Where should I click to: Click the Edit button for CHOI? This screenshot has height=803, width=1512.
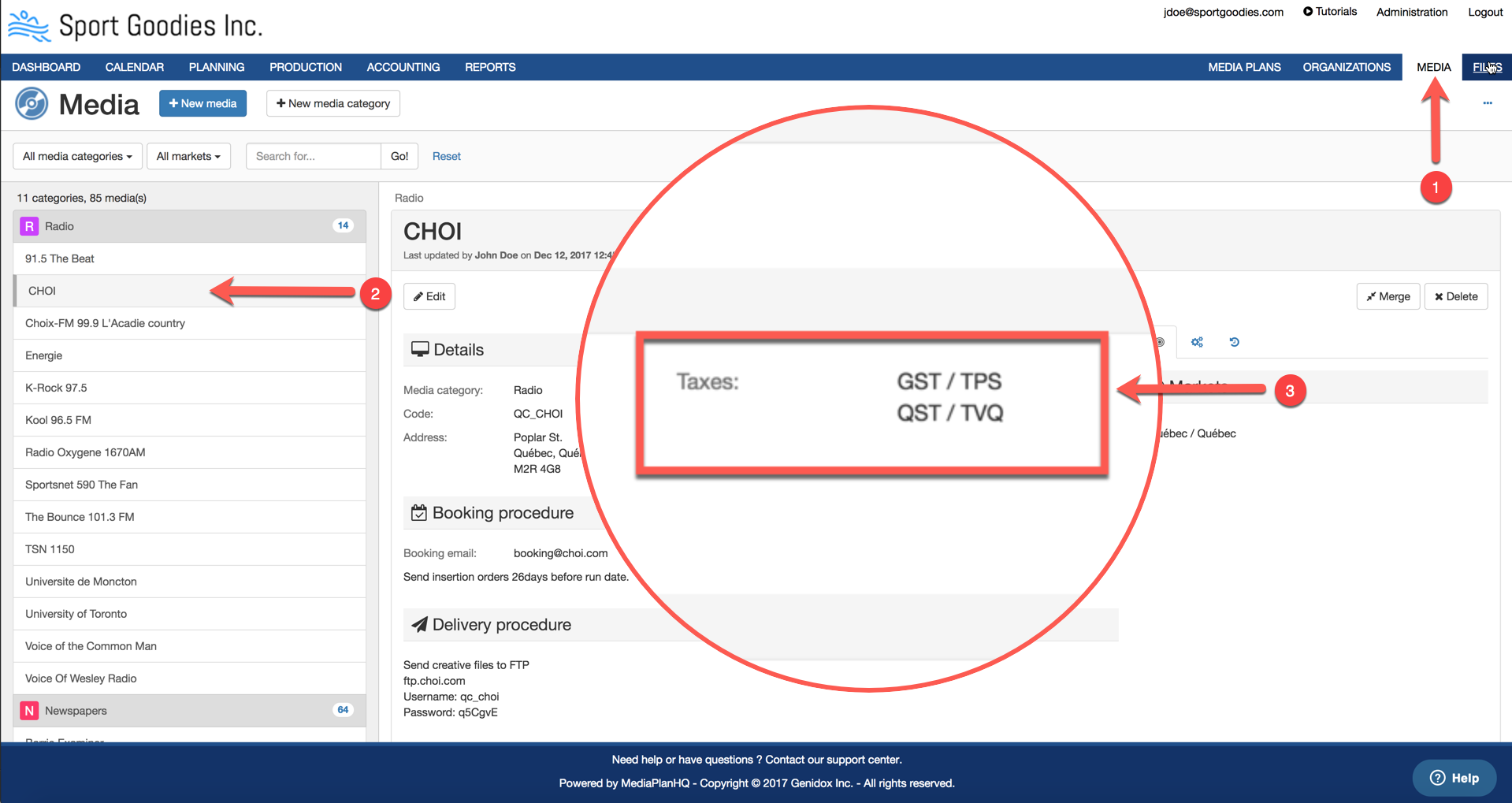click(429, 296)
